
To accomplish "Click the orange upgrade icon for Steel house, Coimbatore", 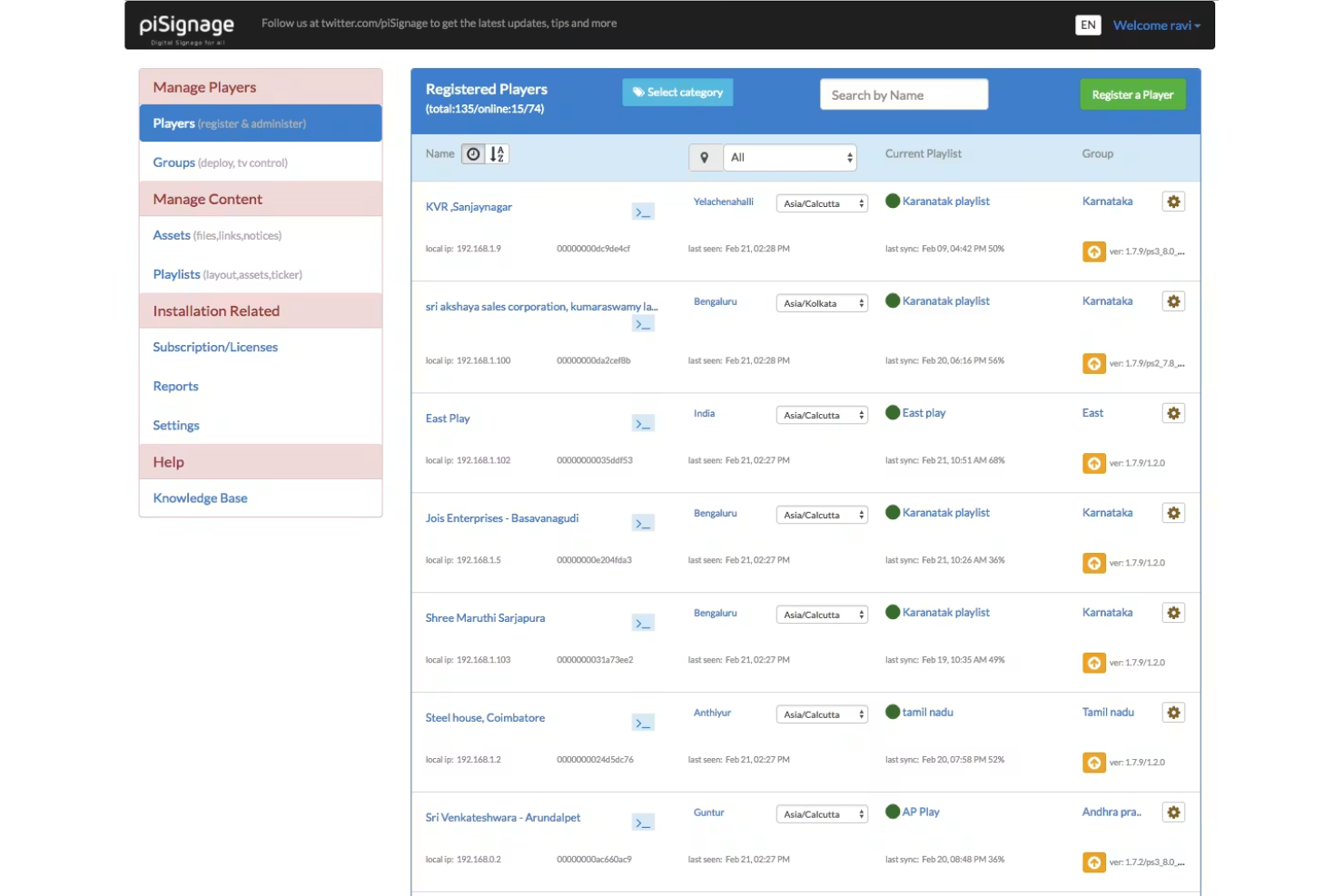I will pyautogui.click(x=1094, y=763).
